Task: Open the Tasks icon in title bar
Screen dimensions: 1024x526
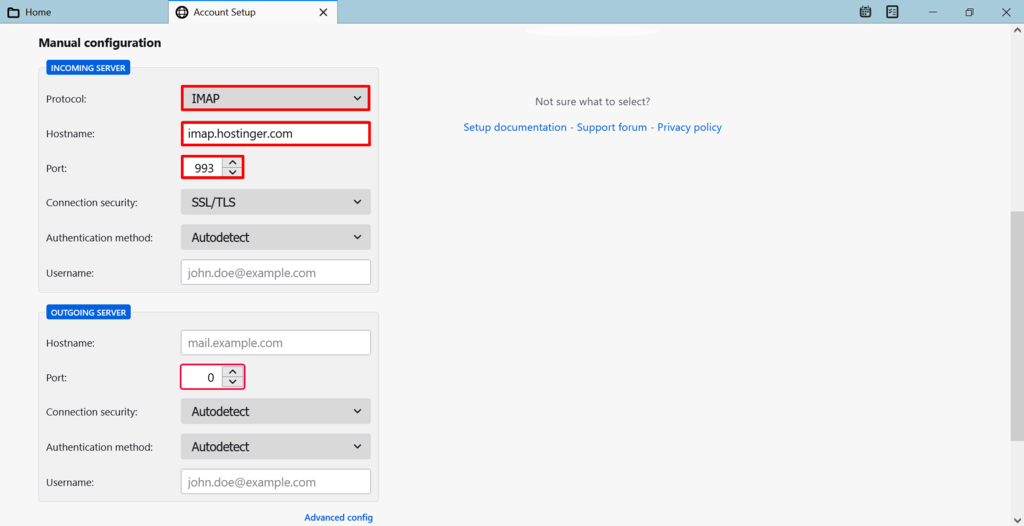Action: [892, 12]
